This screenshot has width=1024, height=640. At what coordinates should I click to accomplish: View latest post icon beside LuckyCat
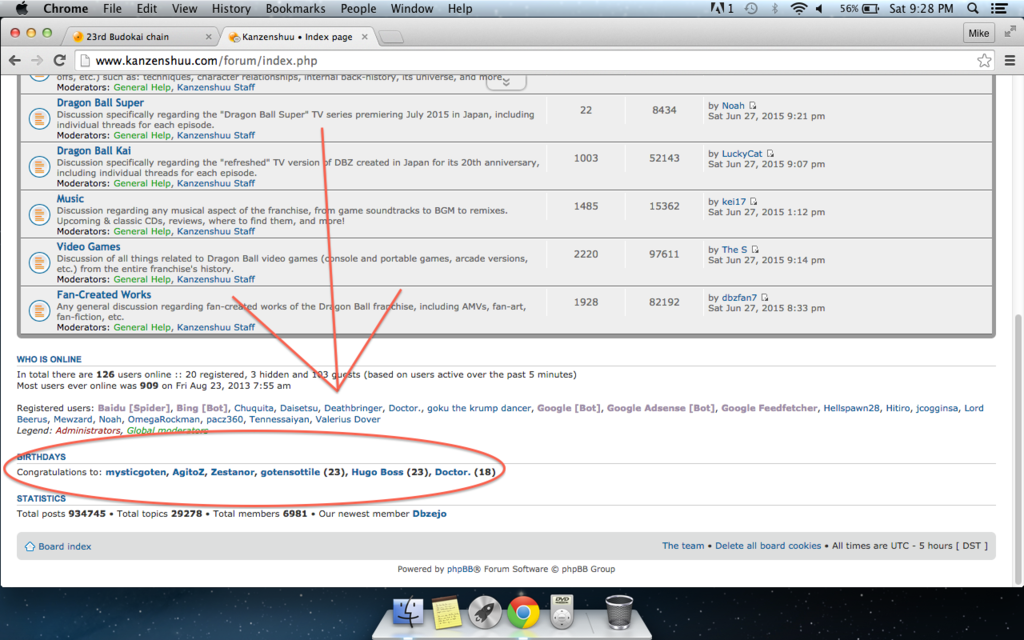pos(770,154)
